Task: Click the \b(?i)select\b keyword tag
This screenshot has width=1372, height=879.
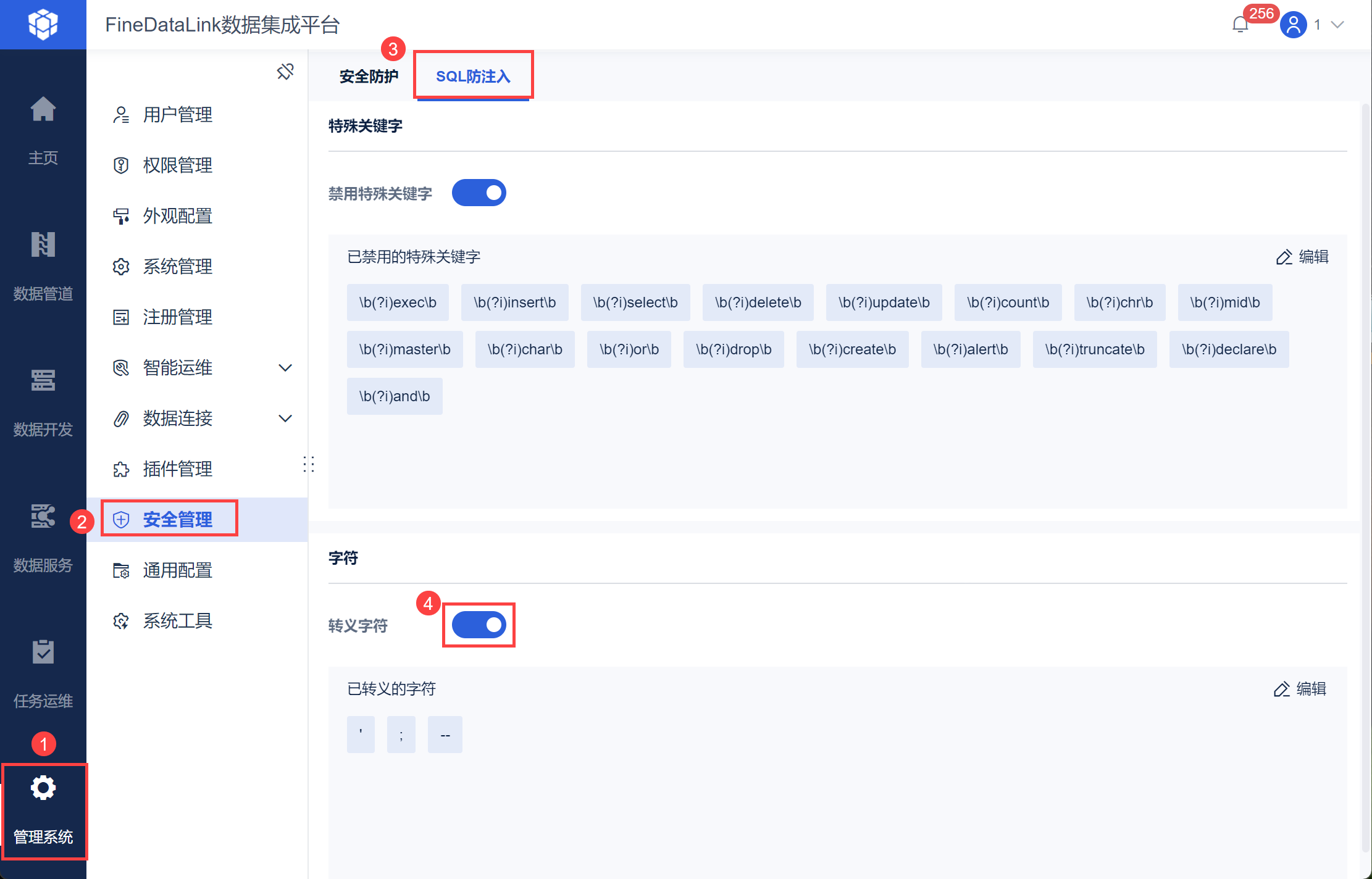Action: click(635, 302)
